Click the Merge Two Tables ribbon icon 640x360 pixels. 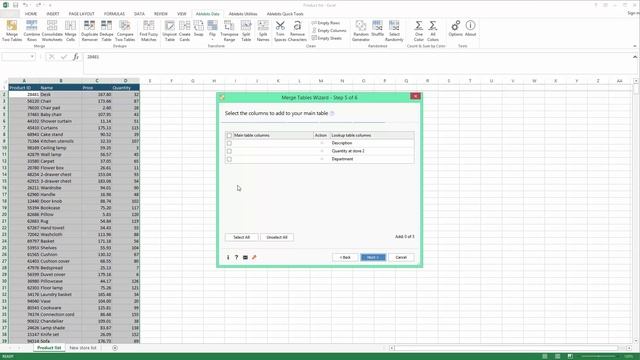(x=12, y=31)
